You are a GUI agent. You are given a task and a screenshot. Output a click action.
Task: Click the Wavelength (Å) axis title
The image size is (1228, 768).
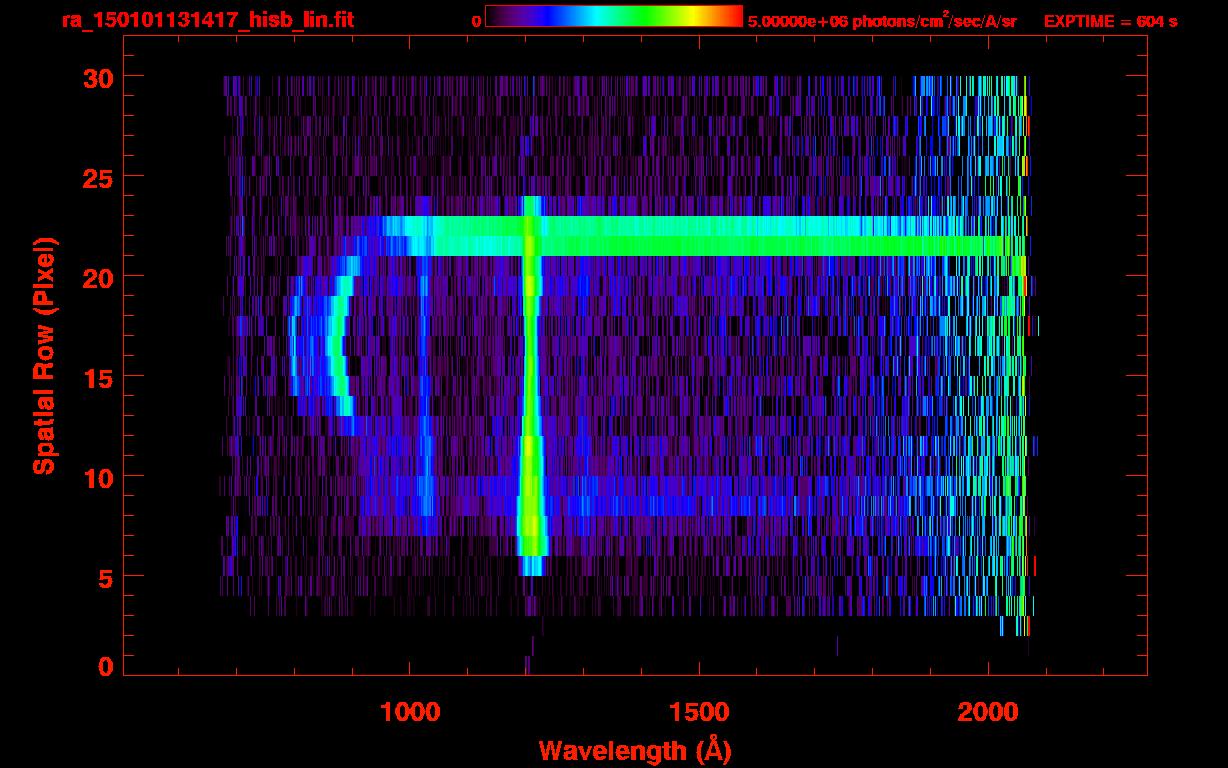637,750
